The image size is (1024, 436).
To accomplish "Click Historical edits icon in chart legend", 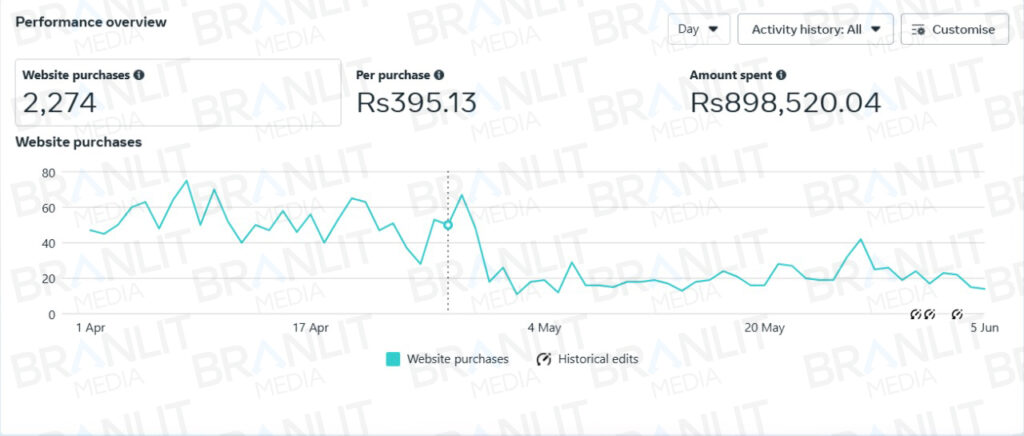I will pos(544,359).
